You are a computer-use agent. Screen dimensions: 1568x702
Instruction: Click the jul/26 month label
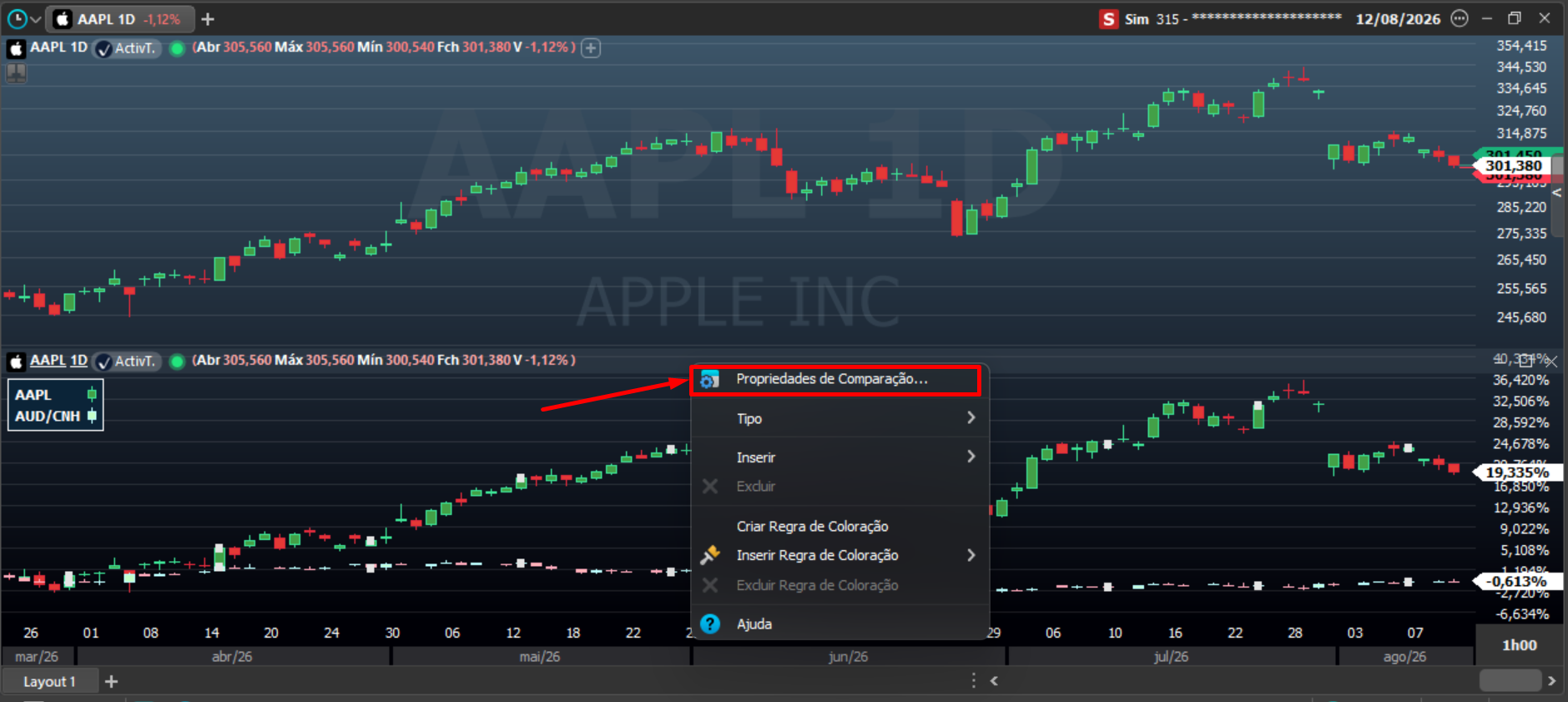click(1171, 657)
